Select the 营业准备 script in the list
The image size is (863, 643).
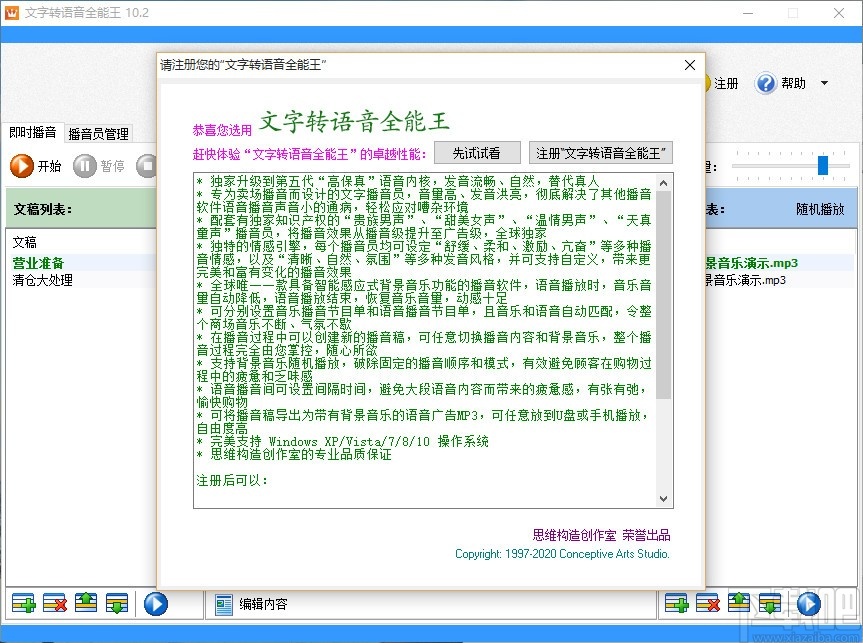(37, 262)
